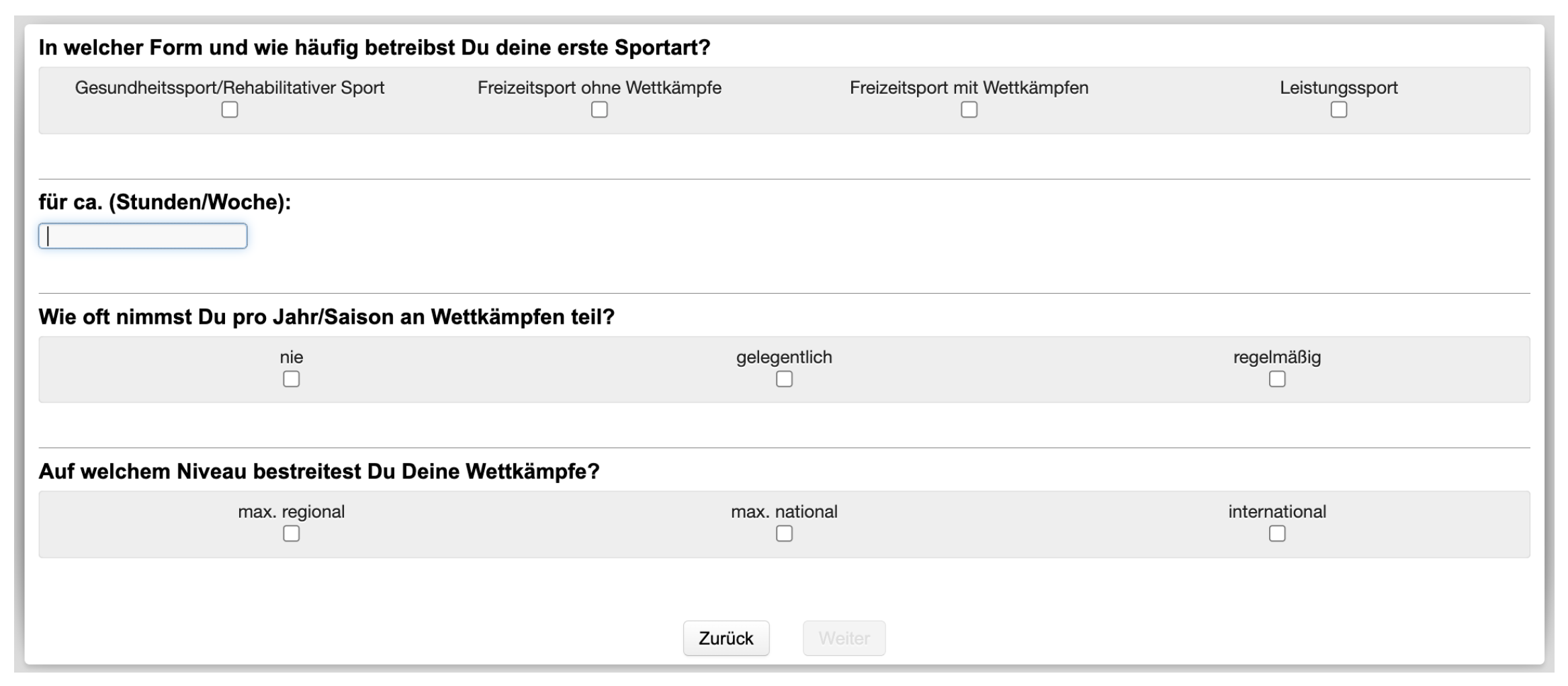Image resolution: width=1568 pixels, height=686 pixels.
Task: Enable the 'international' checkbox
Action: (1276, 533)
